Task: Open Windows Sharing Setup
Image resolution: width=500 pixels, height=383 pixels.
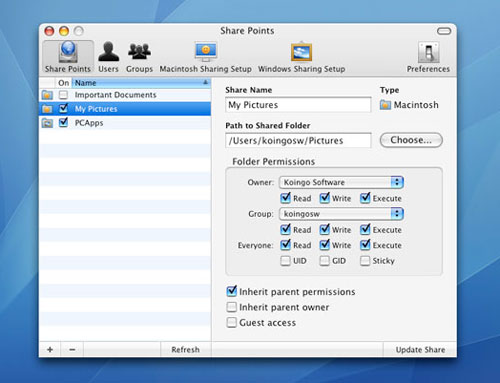Action: (x=301, y=57)
